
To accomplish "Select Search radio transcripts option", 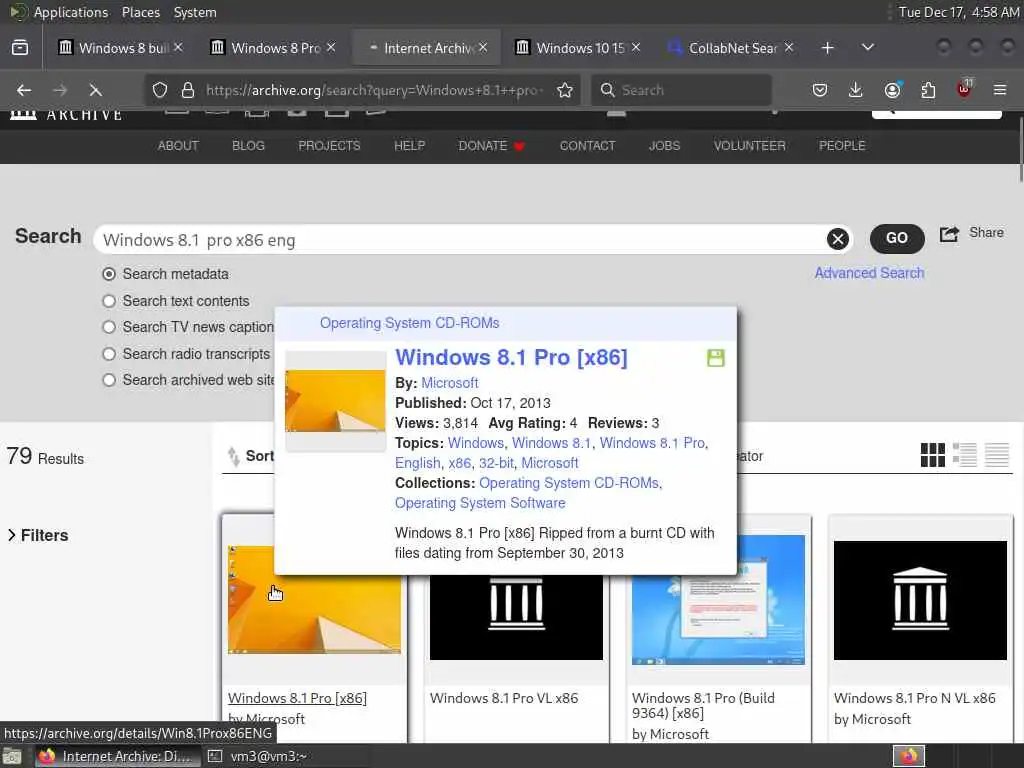I will pos(109,354).
